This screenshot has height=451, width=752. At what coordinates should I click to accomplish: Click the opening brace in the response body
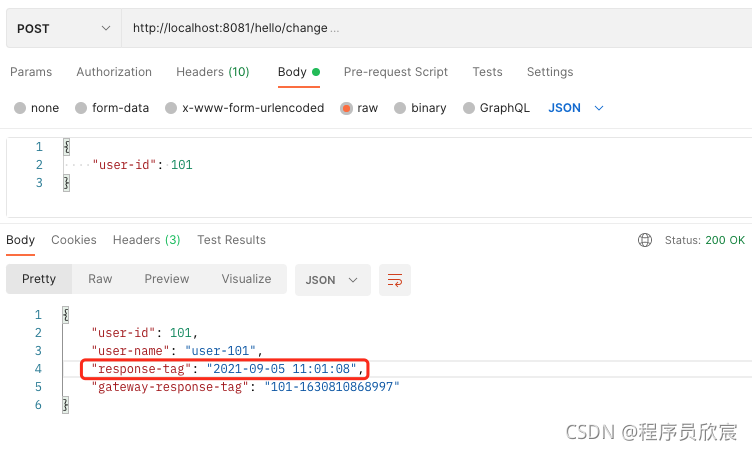[x=66, y=315]
